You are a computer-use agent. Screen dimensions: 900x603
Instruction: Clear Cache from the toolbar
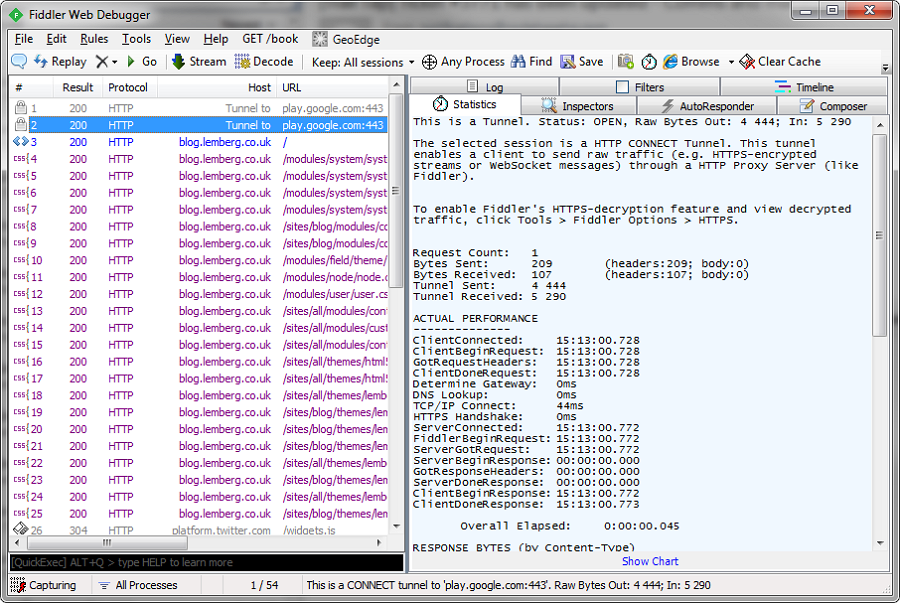click(780, 61)
